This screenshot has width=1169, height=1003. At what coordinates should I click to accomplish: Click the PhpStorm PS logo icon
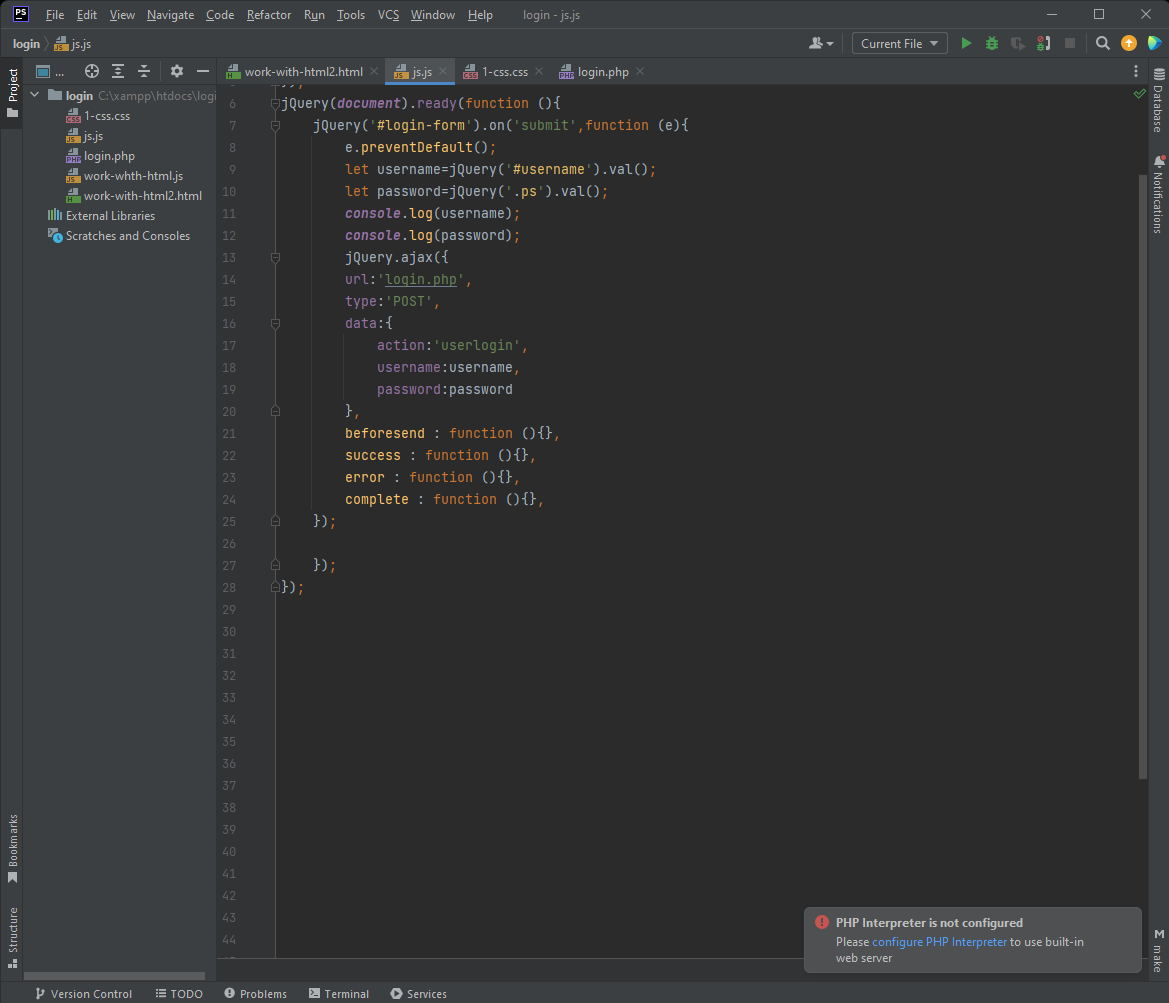pos(21,14)
